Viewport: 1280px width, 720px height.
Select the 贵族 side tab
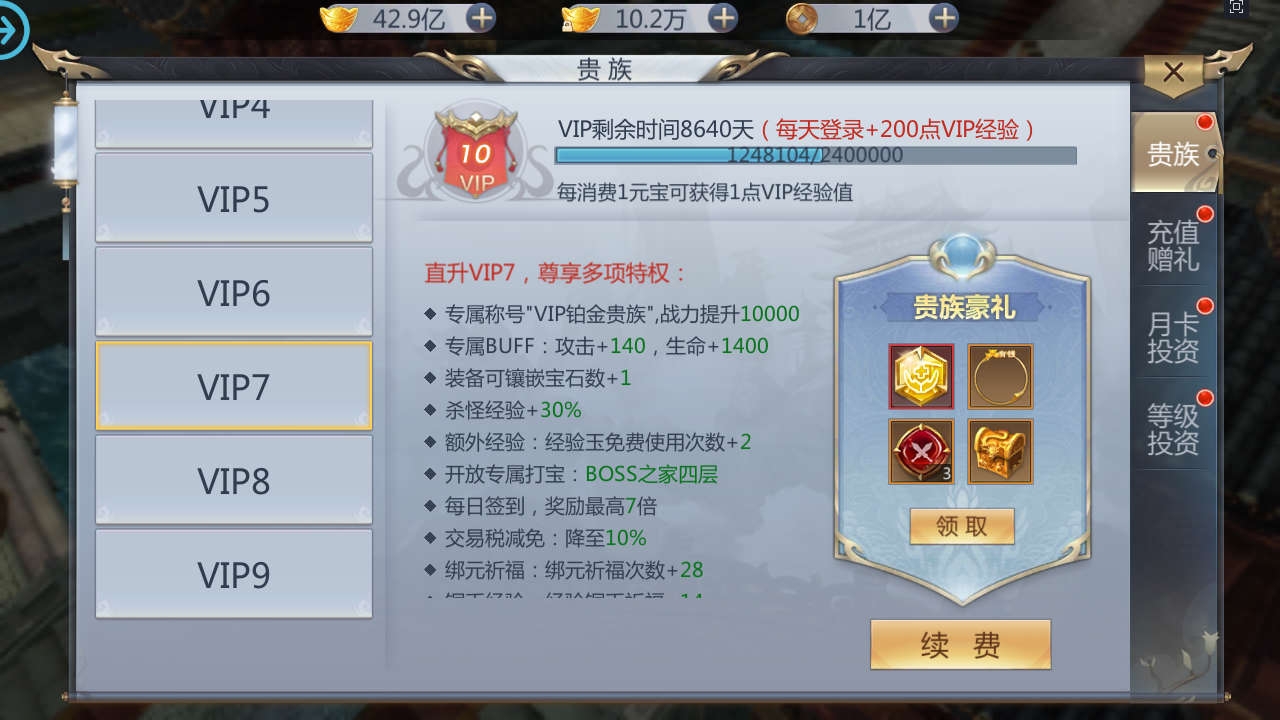pyautogui.click(x=1174, y=153)
